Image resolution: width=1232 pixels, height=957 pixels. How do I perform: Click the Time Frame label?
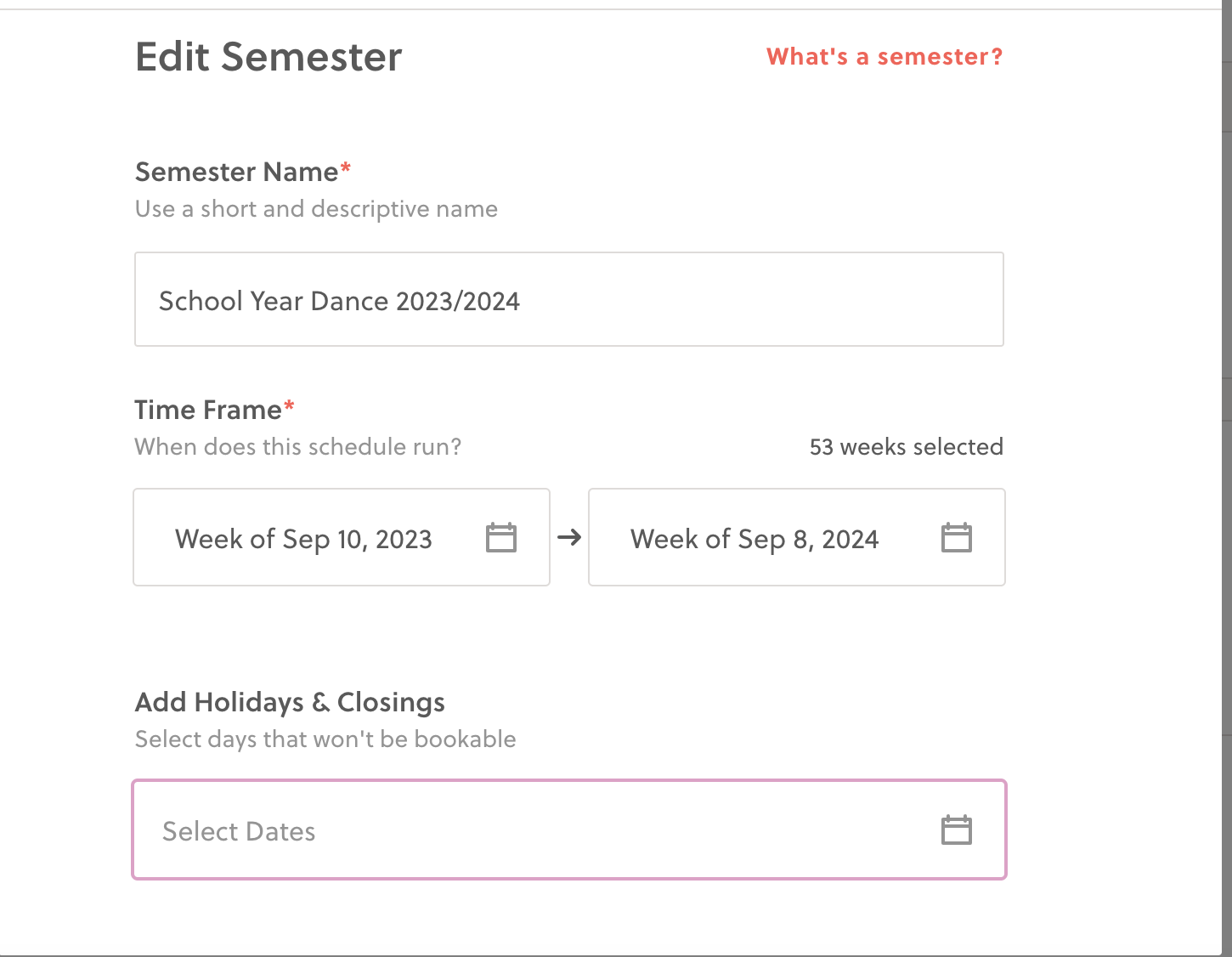click(208, 411)
